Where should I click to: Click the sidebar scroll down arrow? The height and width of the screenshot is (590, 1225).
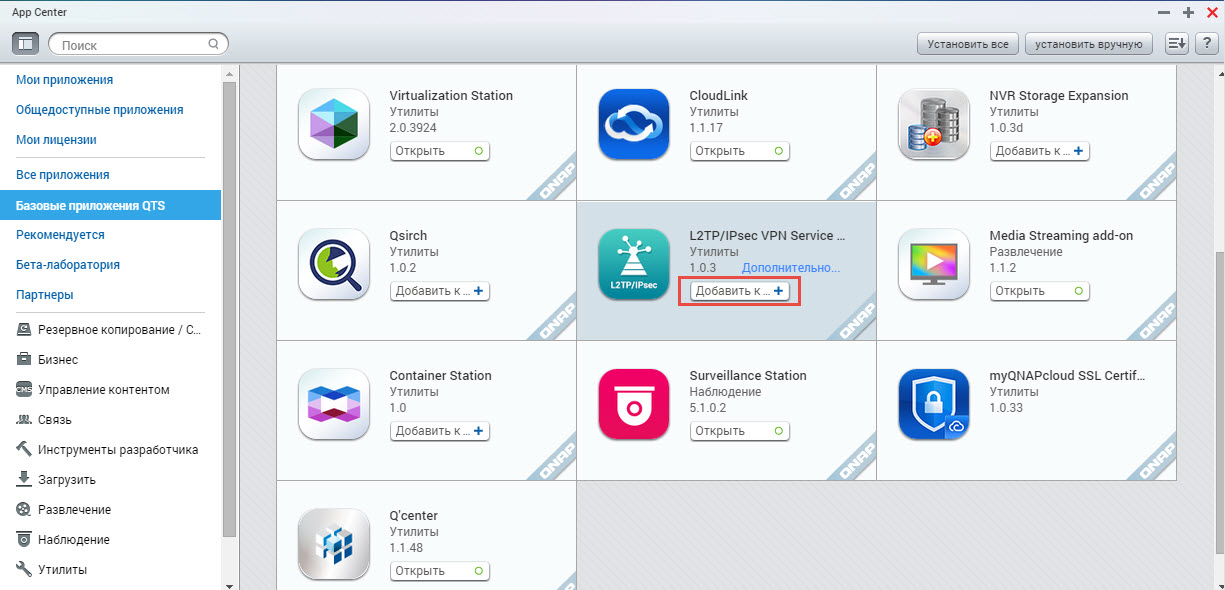[x=229, y=585]
